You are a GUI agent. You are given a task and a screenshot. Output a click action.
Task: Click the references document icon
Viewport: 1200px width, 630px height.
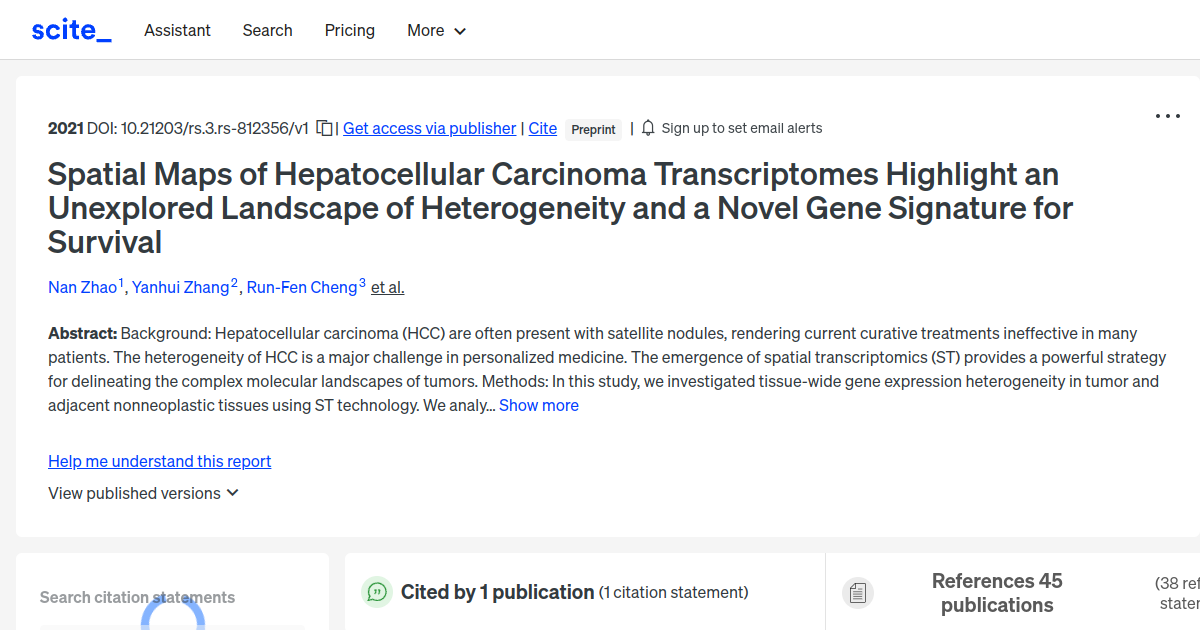tap(858, 592)
